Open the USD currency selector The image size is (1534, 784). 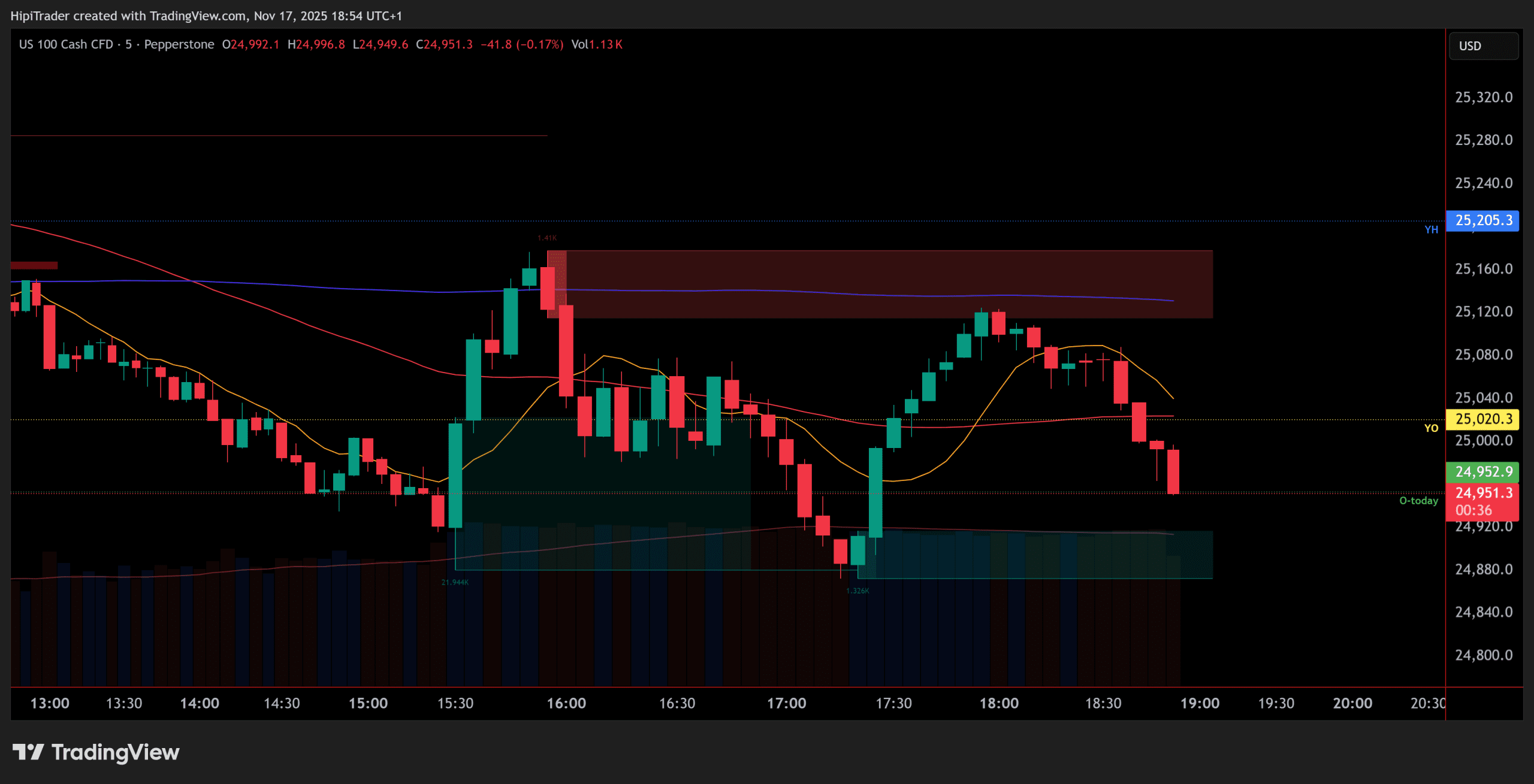click(x=1482, y=46)
